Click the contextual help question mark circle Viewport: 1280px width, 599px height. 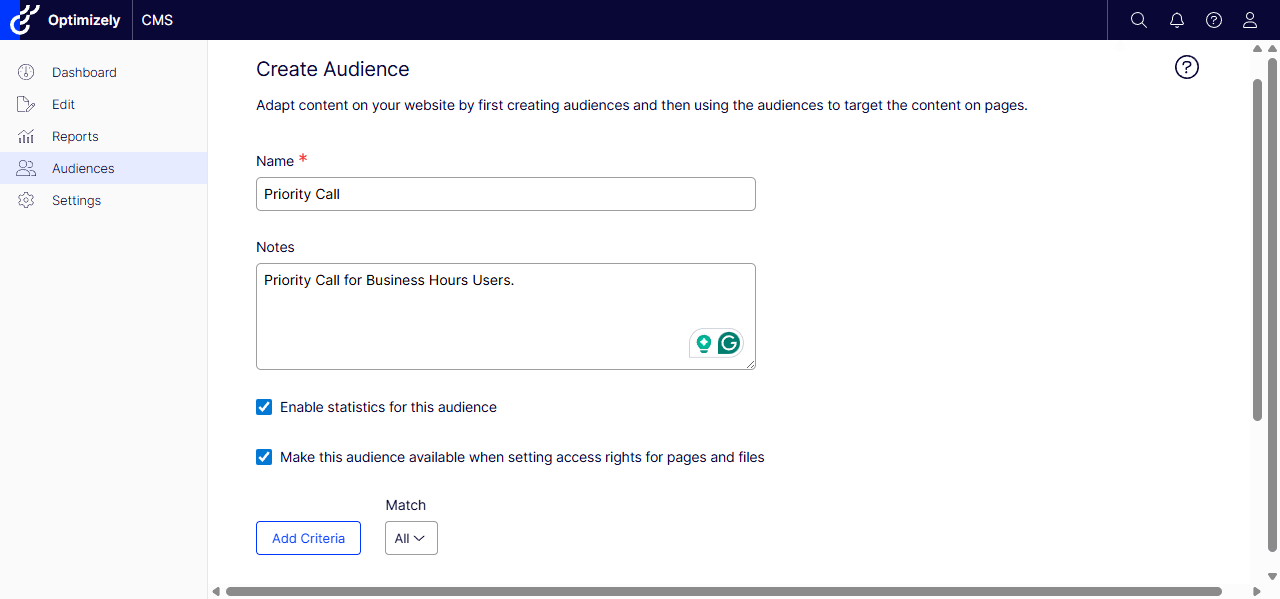(1186, 67)
